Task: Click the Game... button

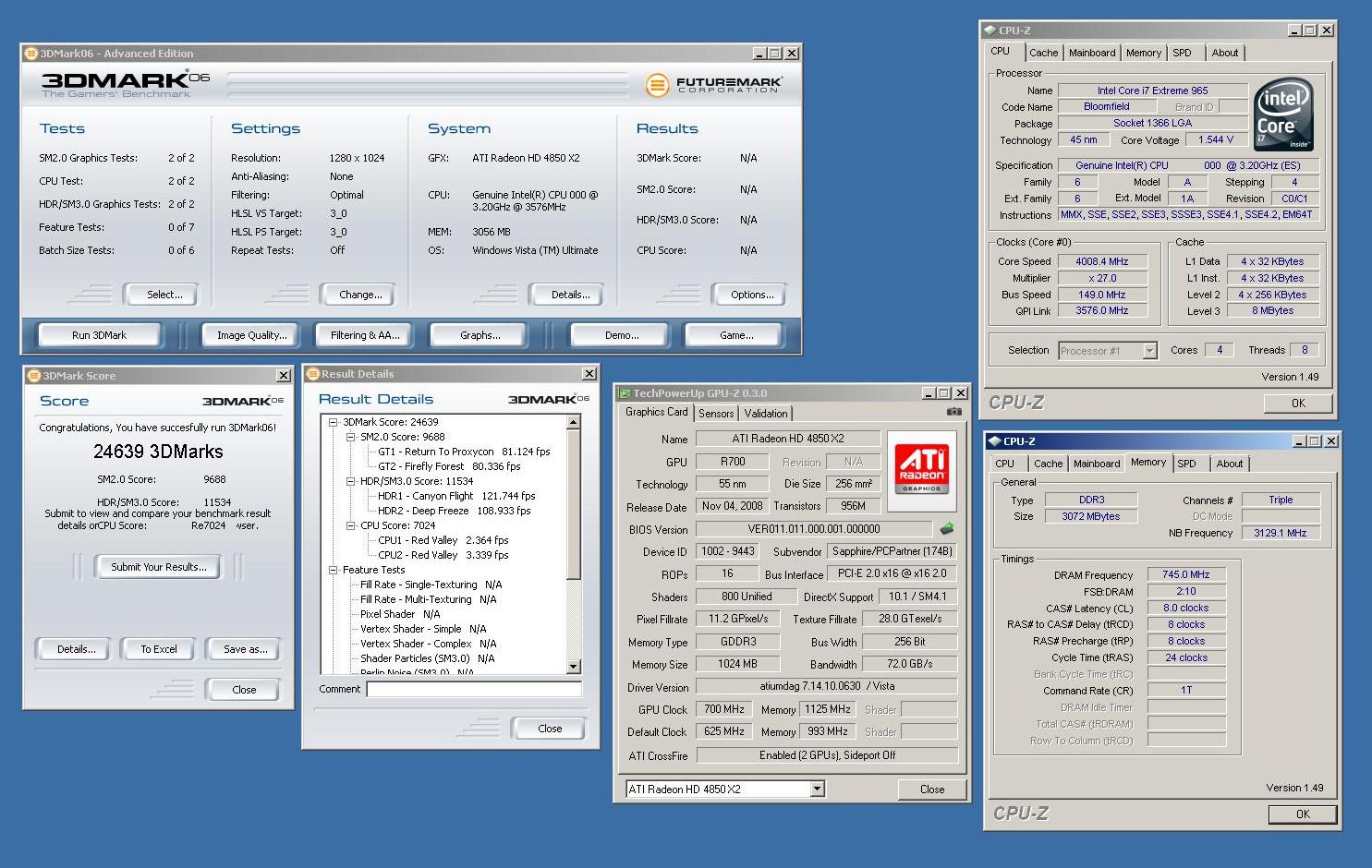Action: 735,335
